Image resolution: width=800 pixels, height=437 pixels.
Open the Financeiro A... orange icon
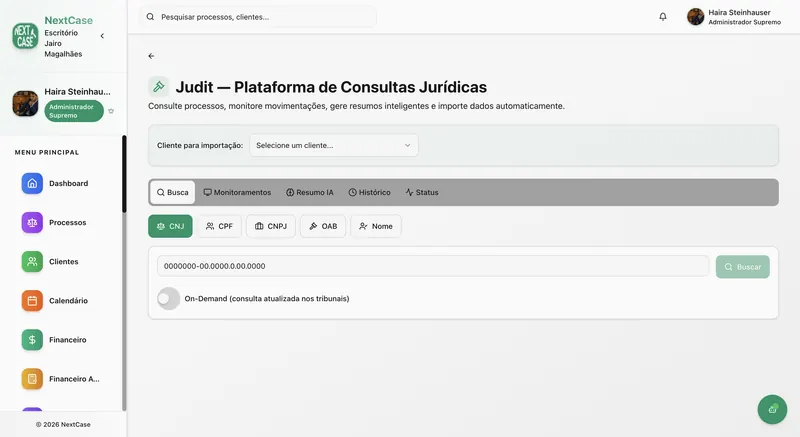32,379
